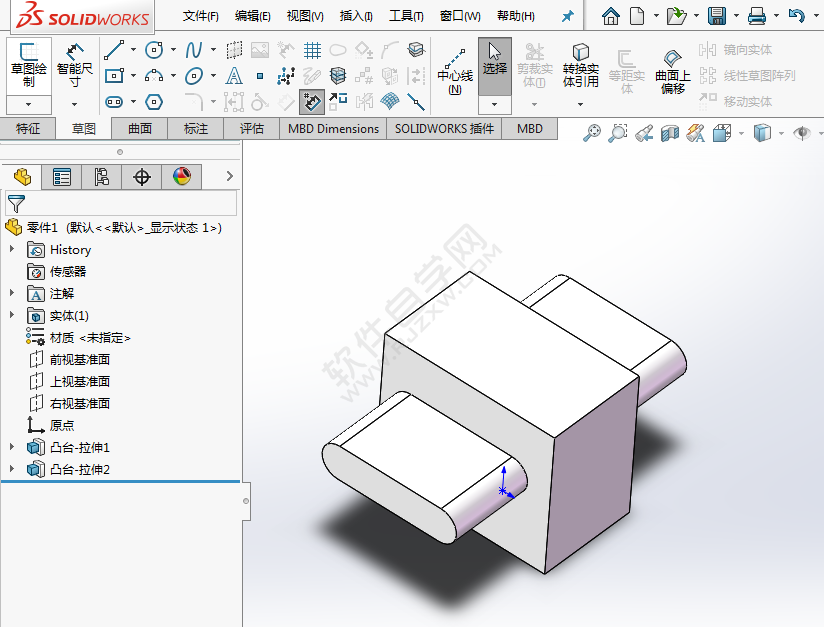Expand the History tree node
824x627 pixels.
tap(12, 249)
